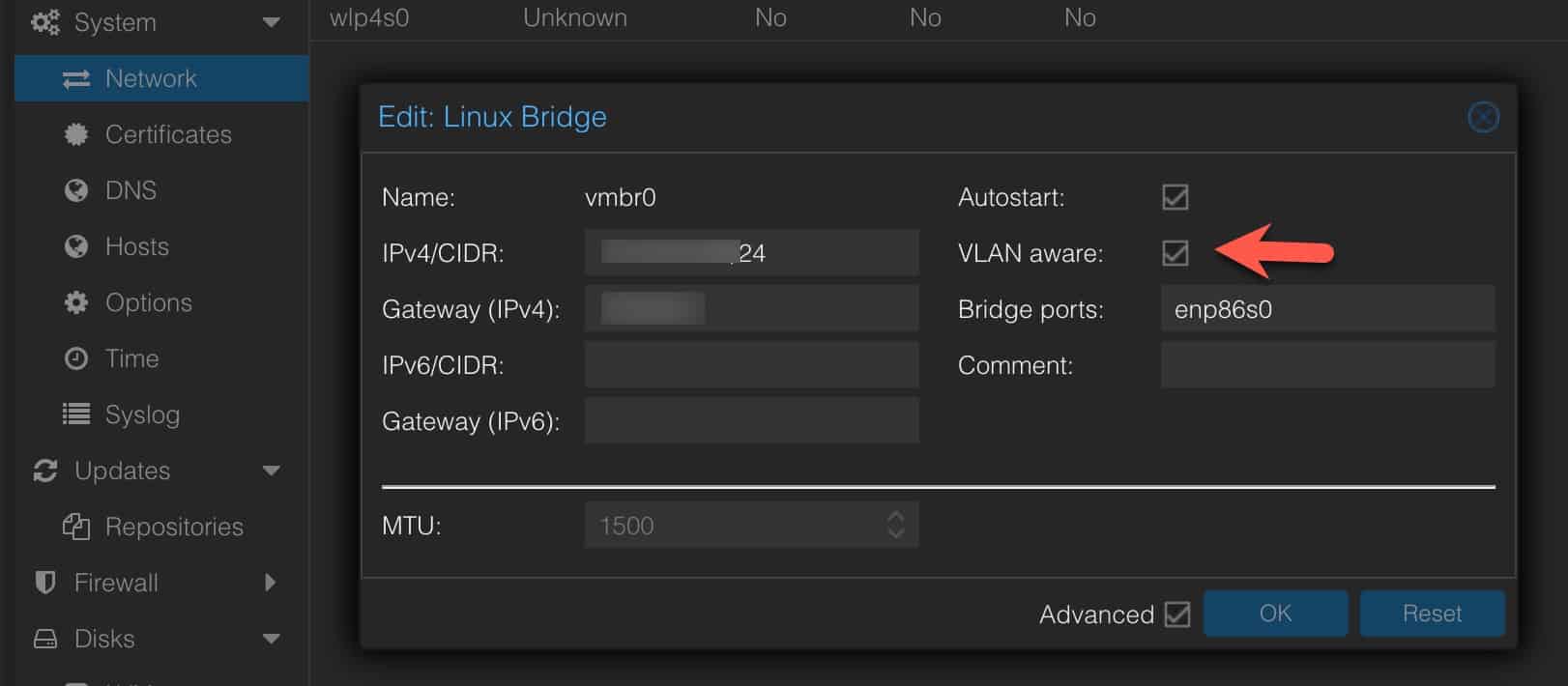Select the Network menu item

click(151, 78)
